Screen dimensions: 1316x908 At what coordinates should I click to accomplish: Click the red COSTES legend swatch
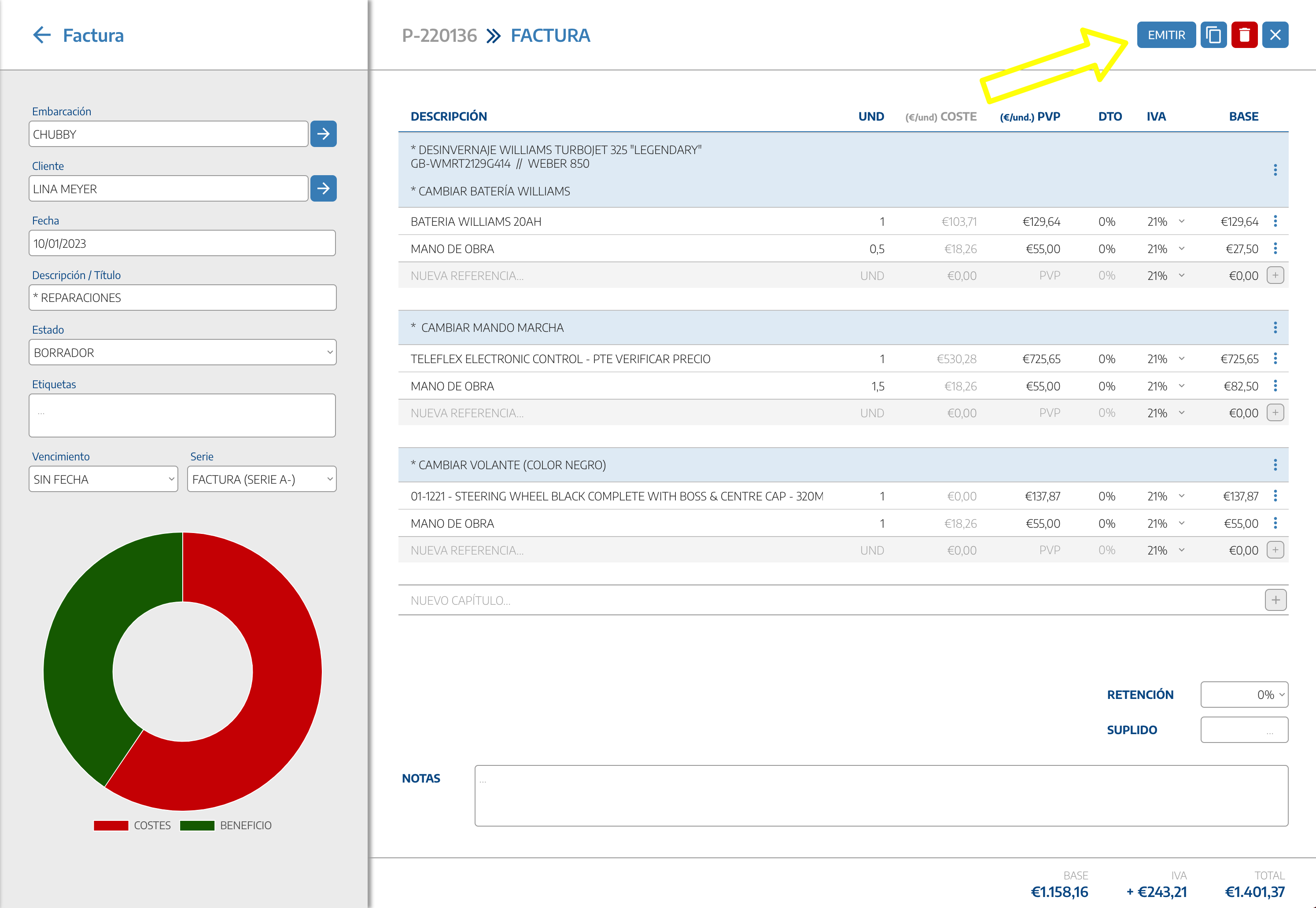(x=111, y=826)
